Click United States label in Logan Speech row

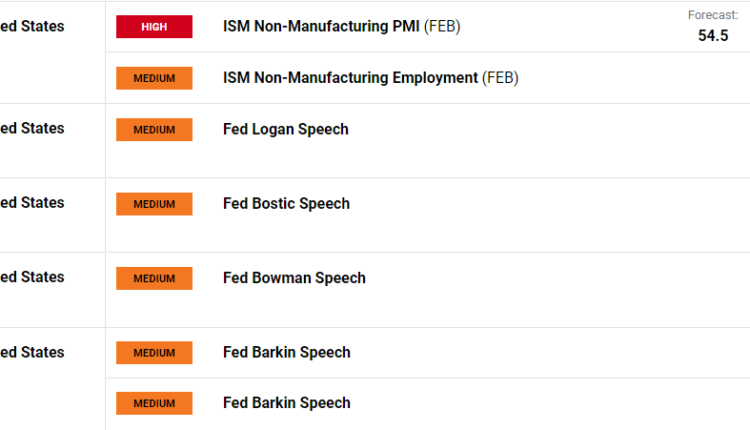pos(32,129)
